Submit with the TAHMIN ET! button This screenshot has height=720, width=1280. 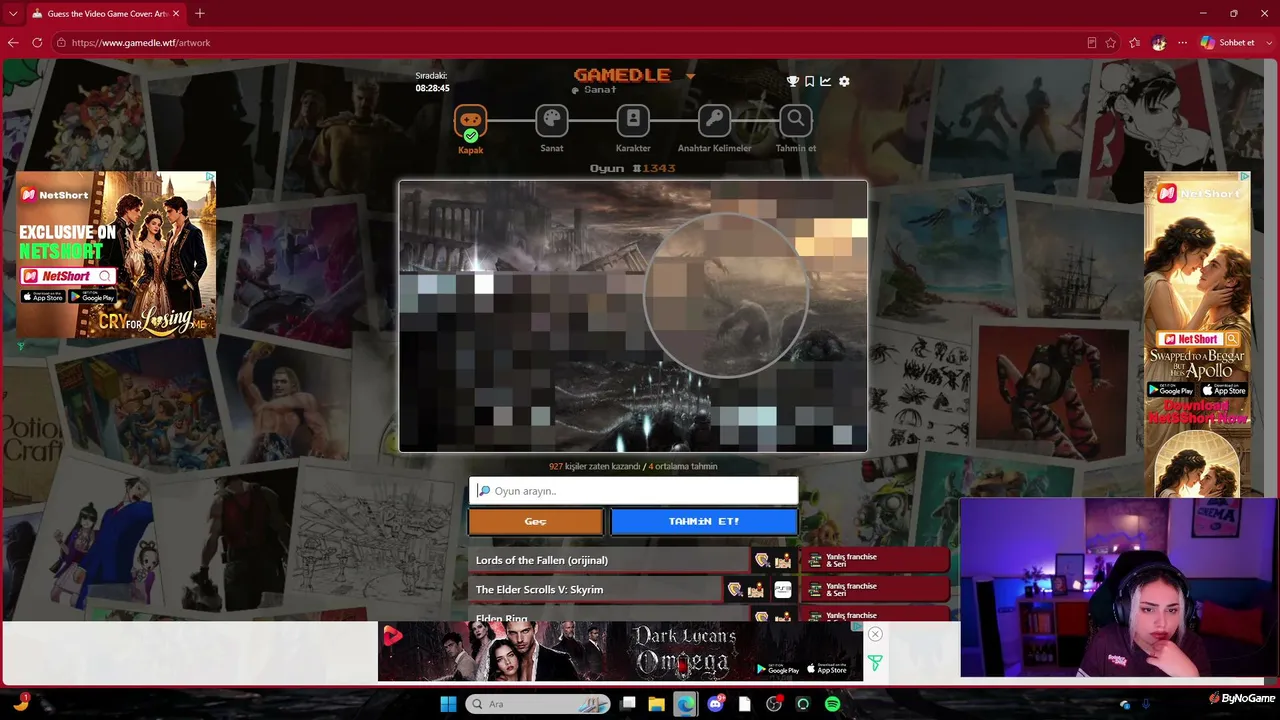(704, 521)
